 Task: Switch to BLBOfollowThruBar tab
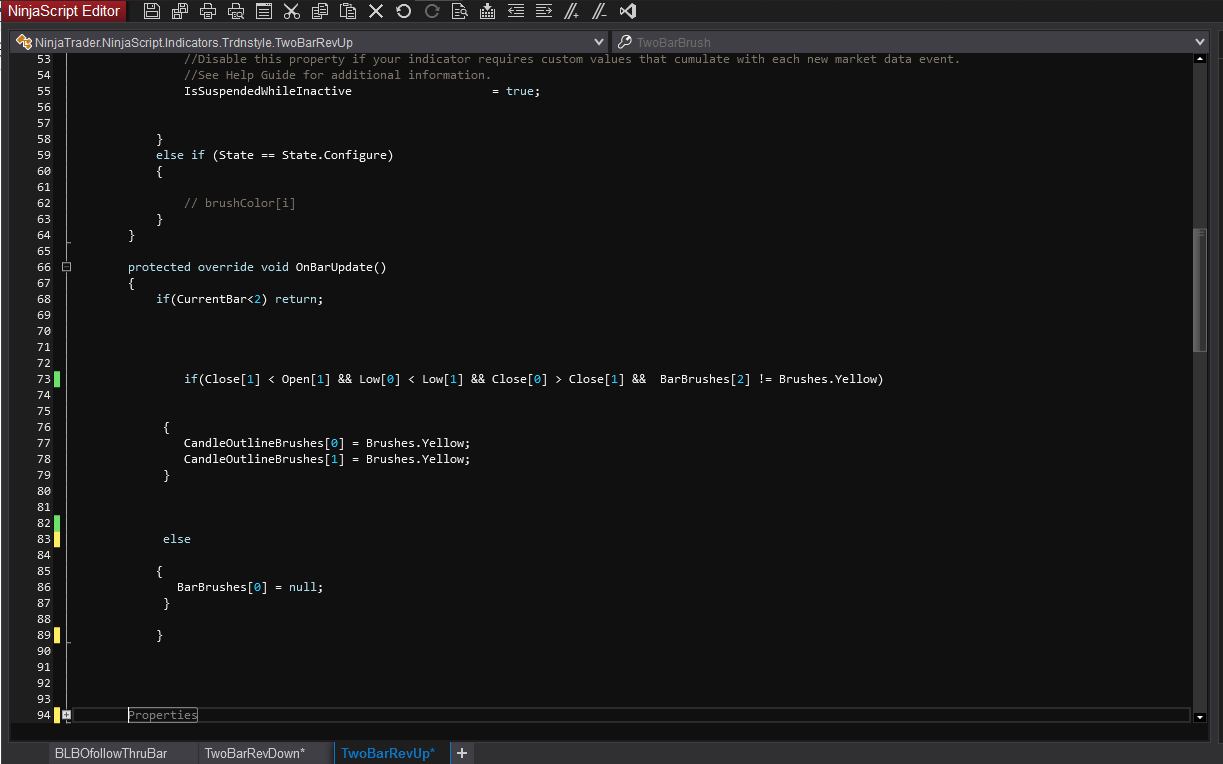pos(111,753)
